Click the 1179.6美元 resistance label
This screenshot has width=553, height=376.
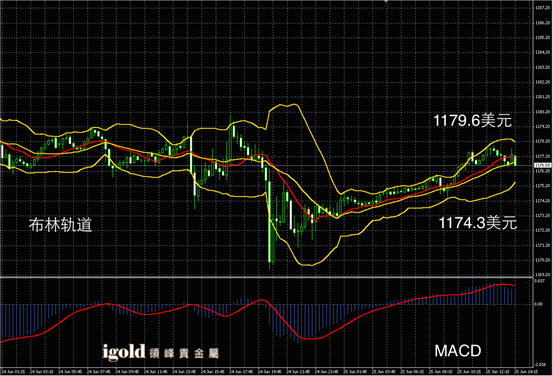point(472,121)
